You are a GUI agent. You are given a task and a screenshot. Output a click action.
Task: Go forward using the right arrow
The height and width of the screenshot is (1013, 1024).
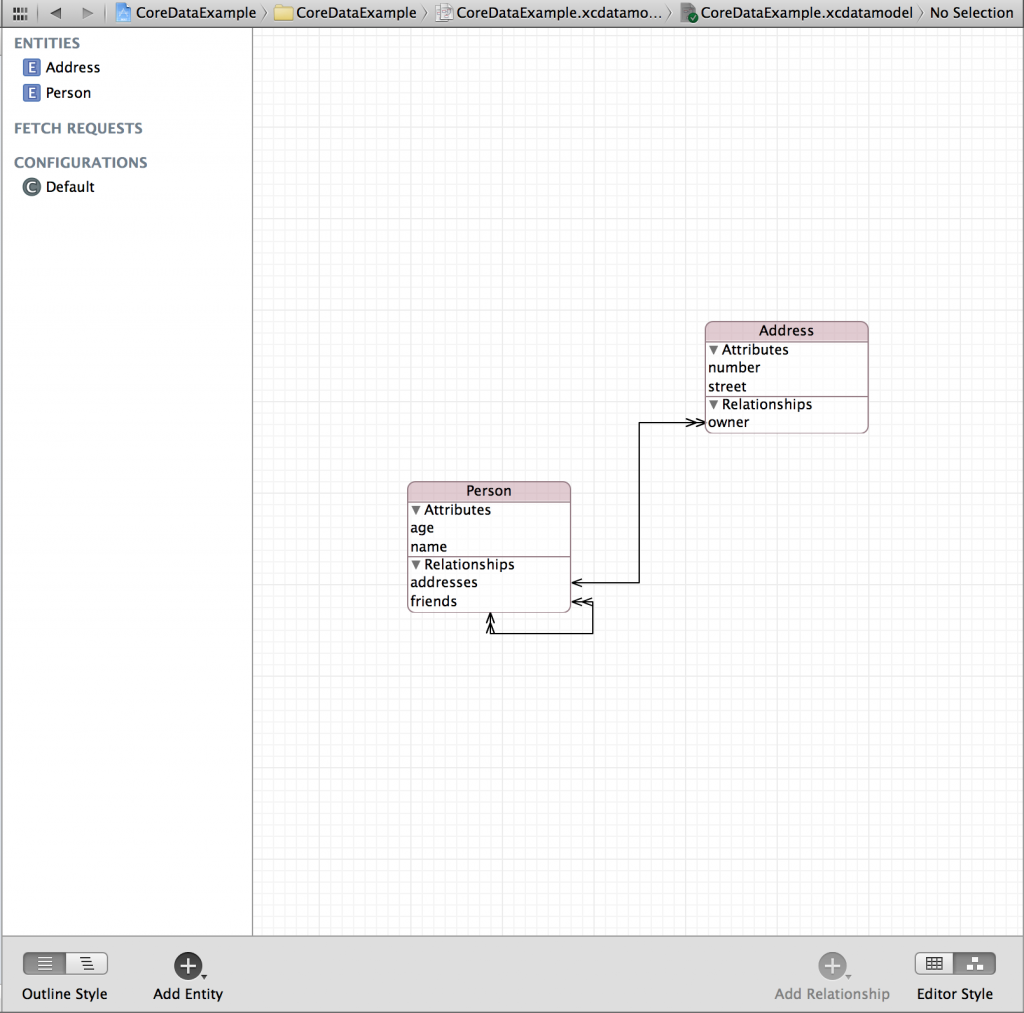88,13
